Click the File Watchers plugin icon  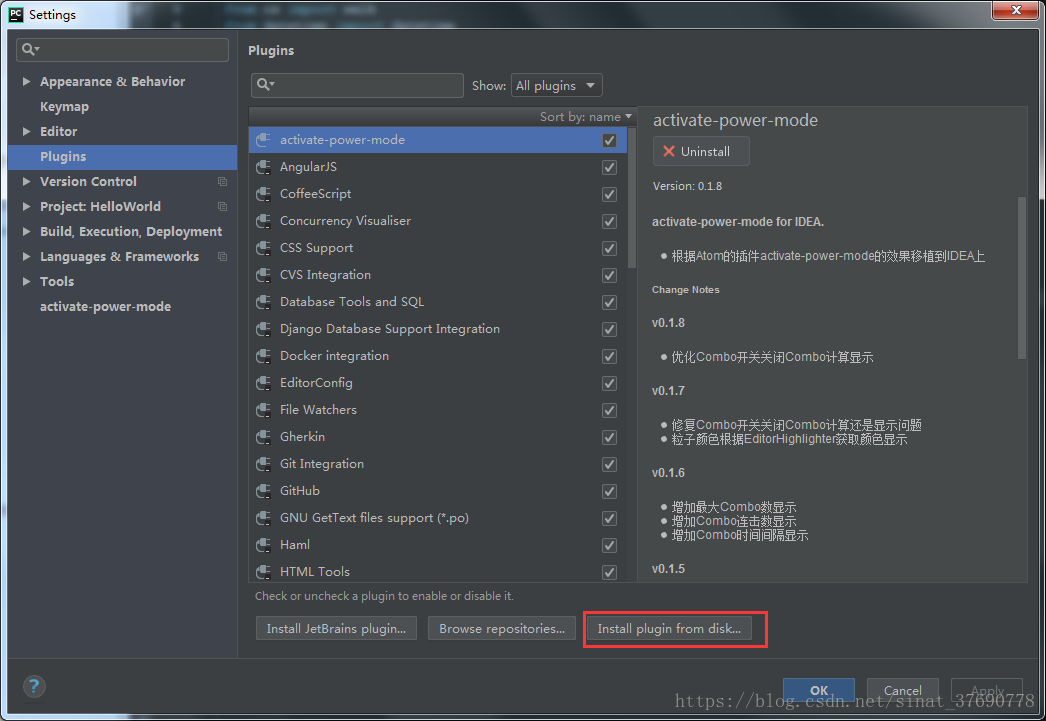pos(263,410)
